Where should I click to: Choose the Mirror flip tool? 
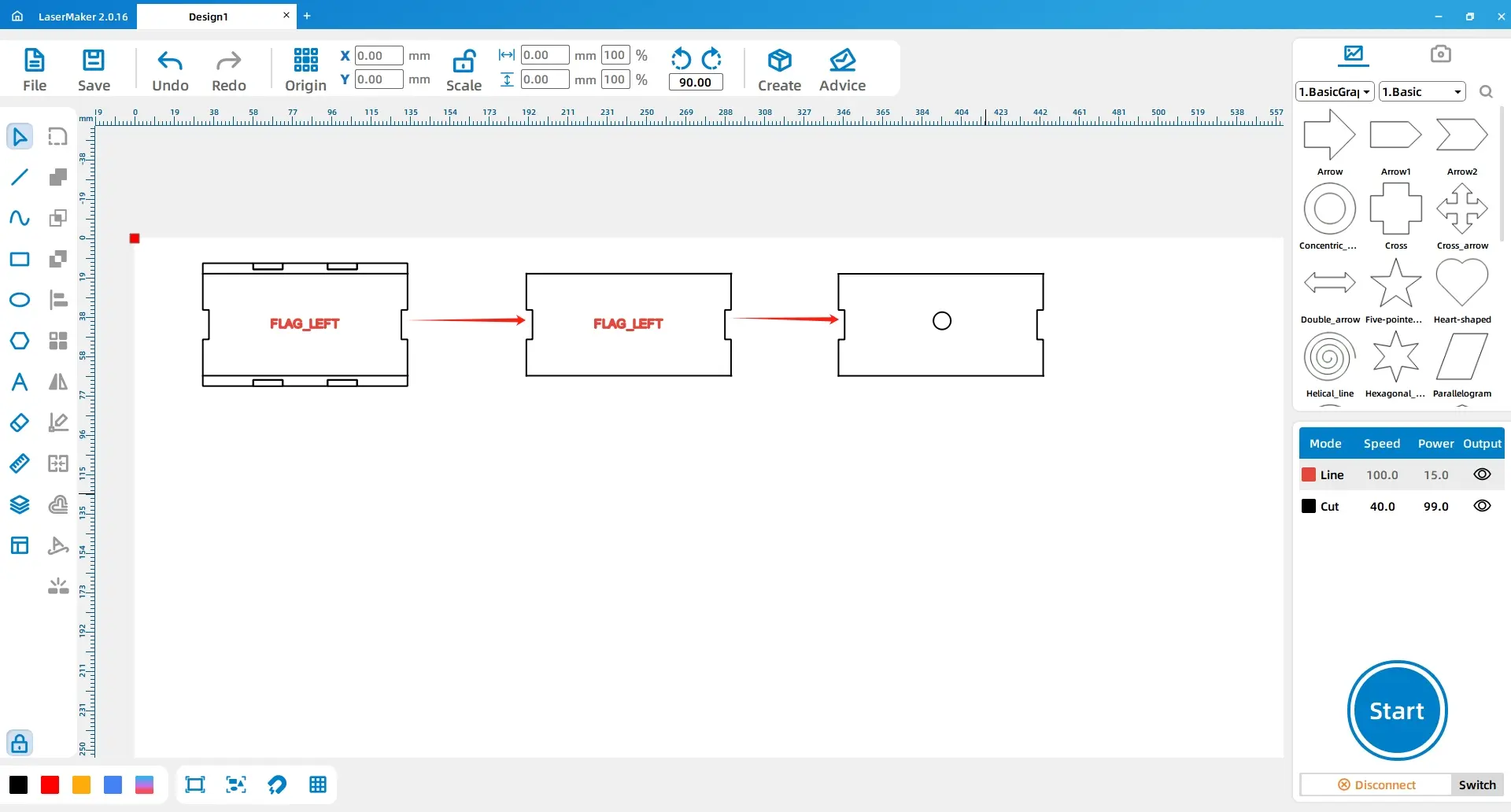tap(58, 382)
